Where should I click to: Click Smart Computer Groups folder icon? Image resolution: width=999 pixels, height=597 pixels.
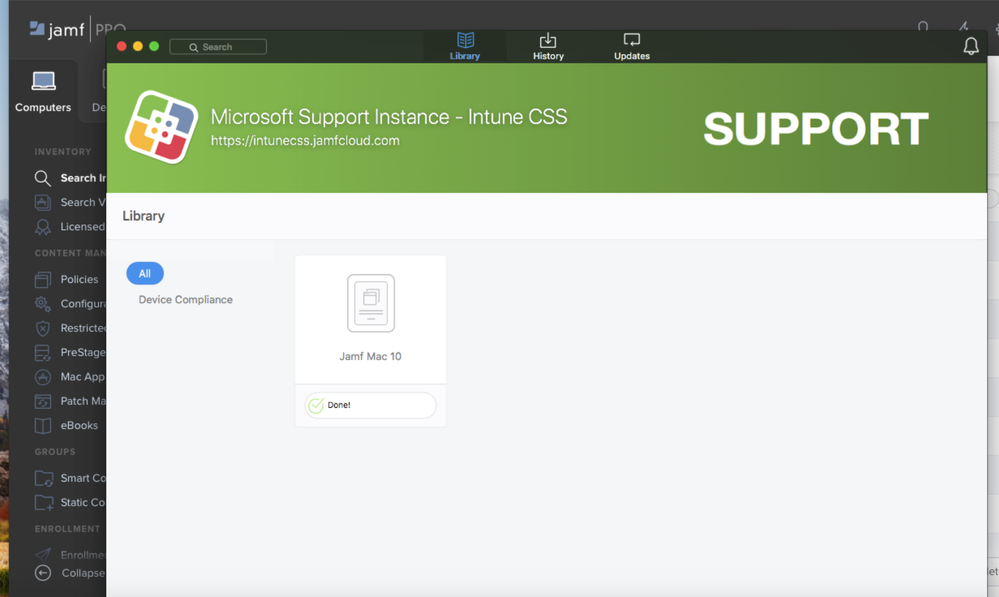pos(44,478)
